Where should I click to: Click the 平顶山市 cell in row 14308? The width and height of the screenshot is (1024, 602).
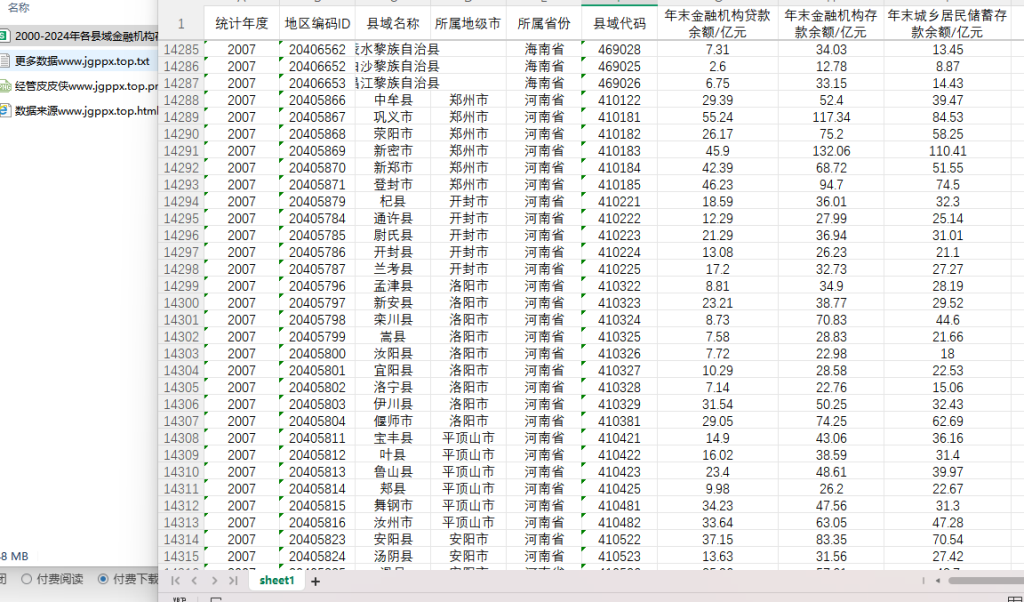[x=468, y=438]
